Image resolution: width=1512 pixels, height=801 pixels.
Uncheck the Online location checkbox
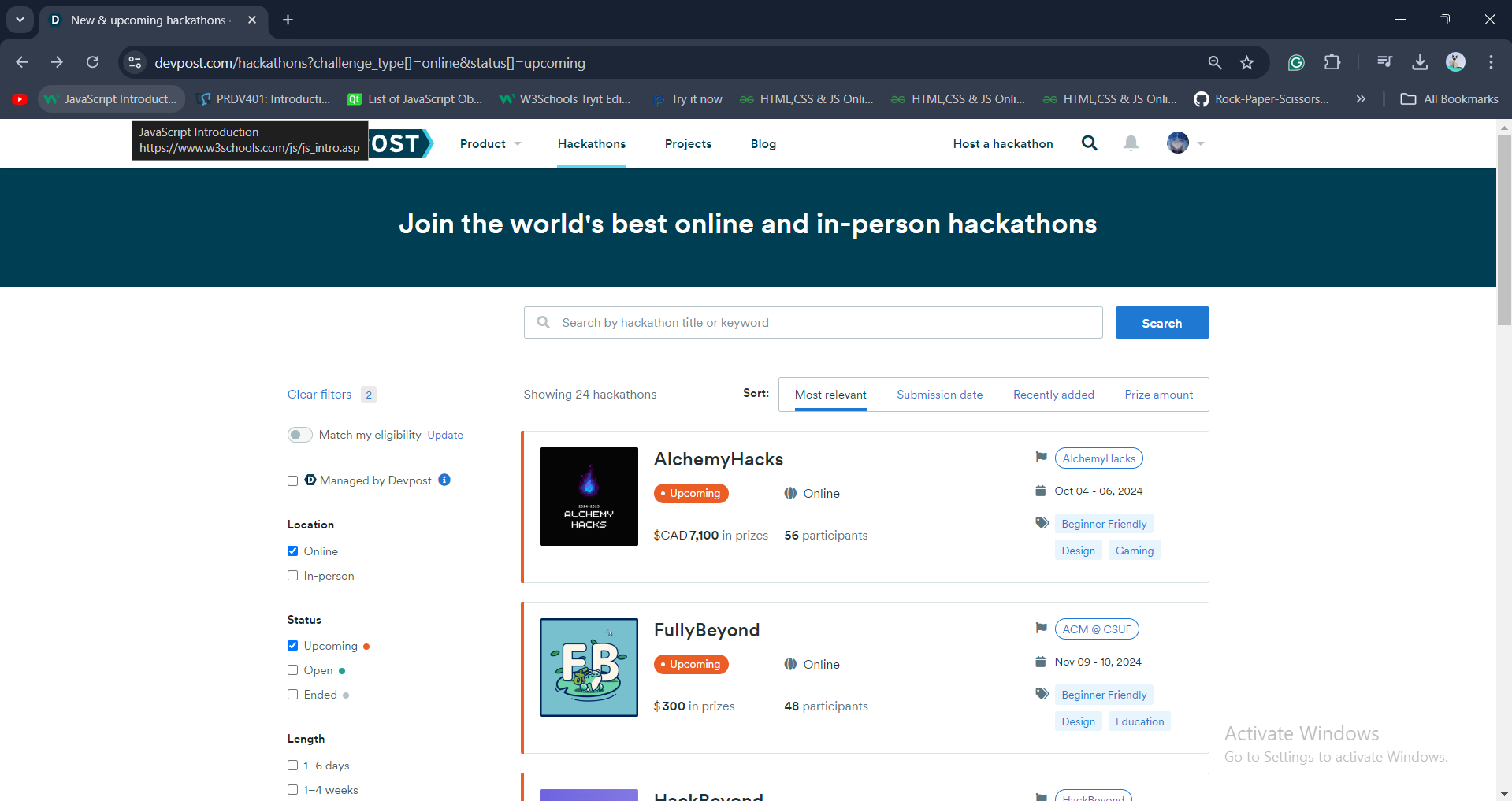(292, 551)
